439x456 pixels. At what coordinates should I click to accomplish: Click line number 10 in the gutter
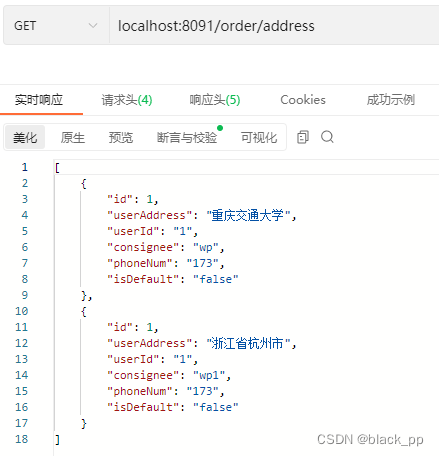pos(21,311)
